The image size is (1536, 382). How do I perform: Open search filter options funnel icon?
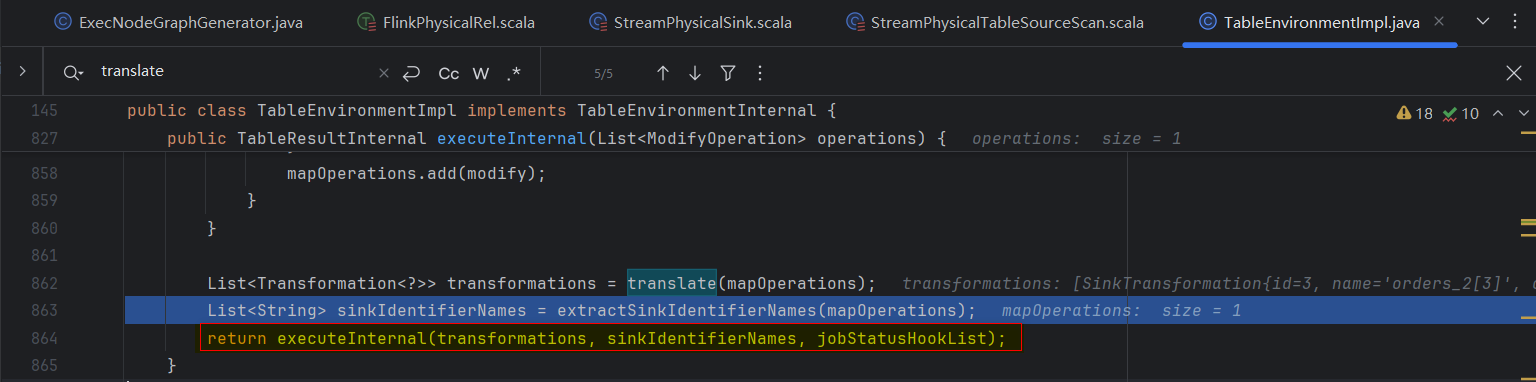728,73
